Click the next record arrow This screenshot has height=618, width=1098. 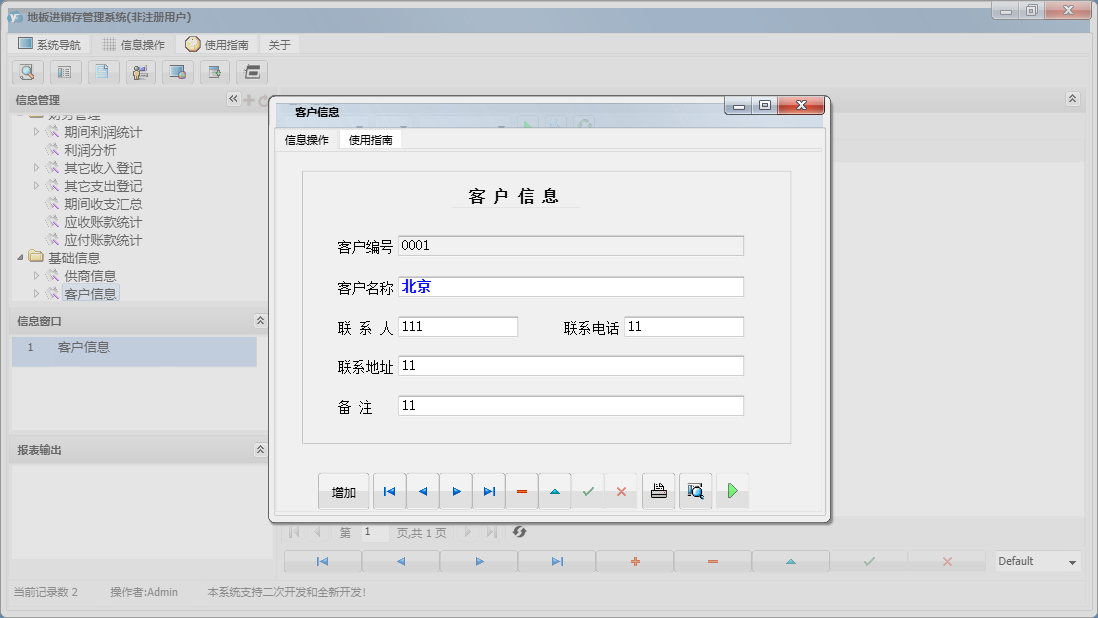click(x=455, y=491)
